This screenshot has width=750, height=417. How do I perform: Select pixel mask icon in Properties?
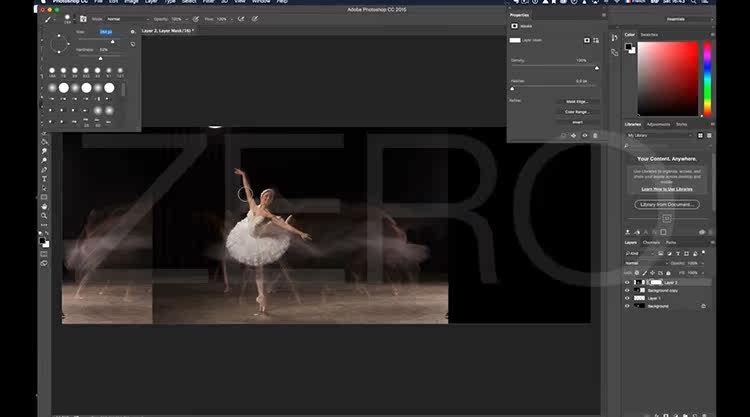pyautogui.click(x=587, y=41)
